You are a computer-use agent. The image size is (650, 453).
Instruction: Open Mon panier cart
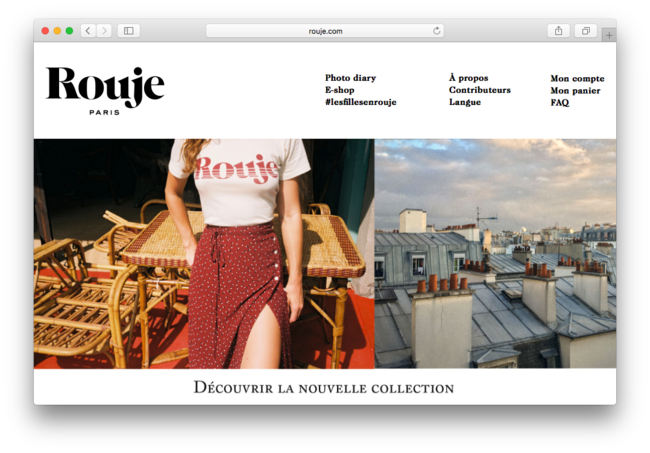tap(575, 90)
